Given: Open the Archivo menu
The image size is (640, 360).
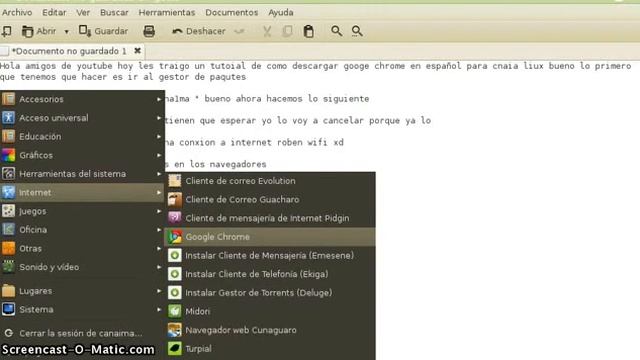Looking at the screenshot, I should click(x=17, y=12).
